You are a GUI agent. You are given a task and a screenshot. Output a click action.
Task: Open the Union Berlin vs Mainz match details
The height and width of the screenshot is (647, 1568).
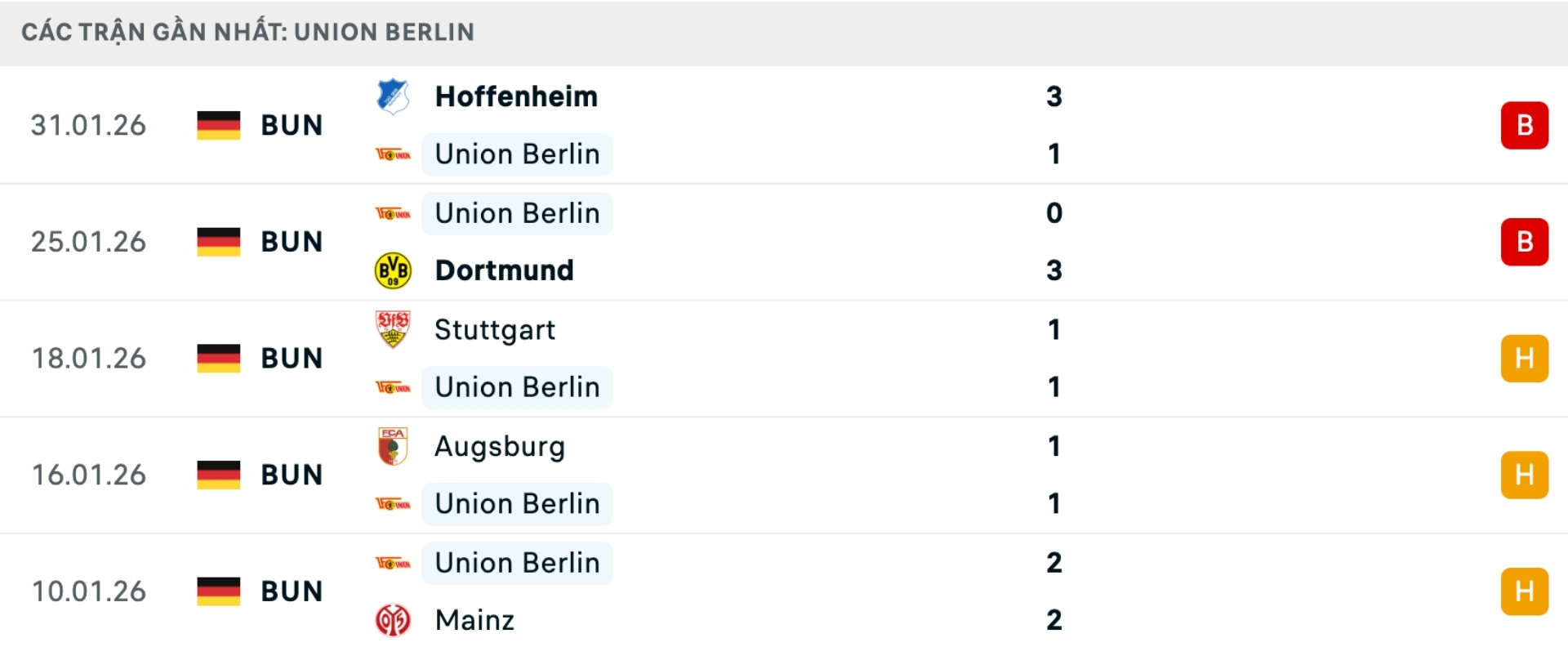click(784, 591)
